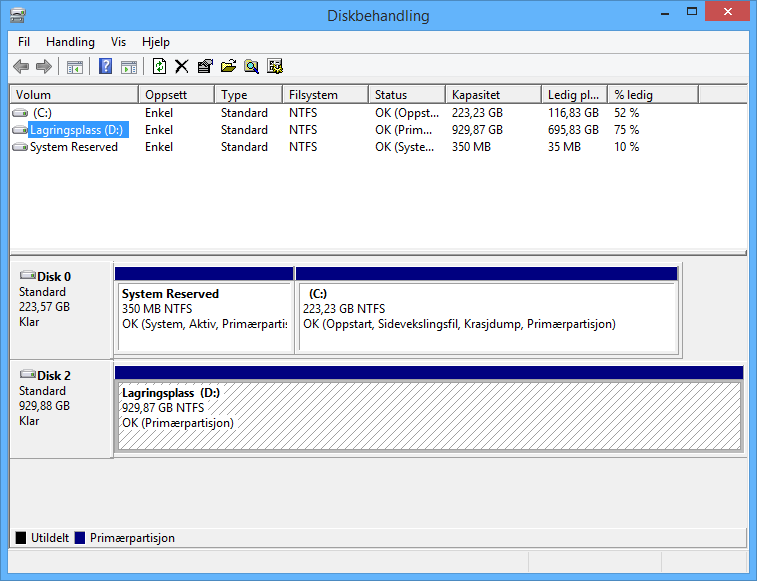Click the Back arrow toolbar icon
The image size is (757, 581).
coord(21,66)
